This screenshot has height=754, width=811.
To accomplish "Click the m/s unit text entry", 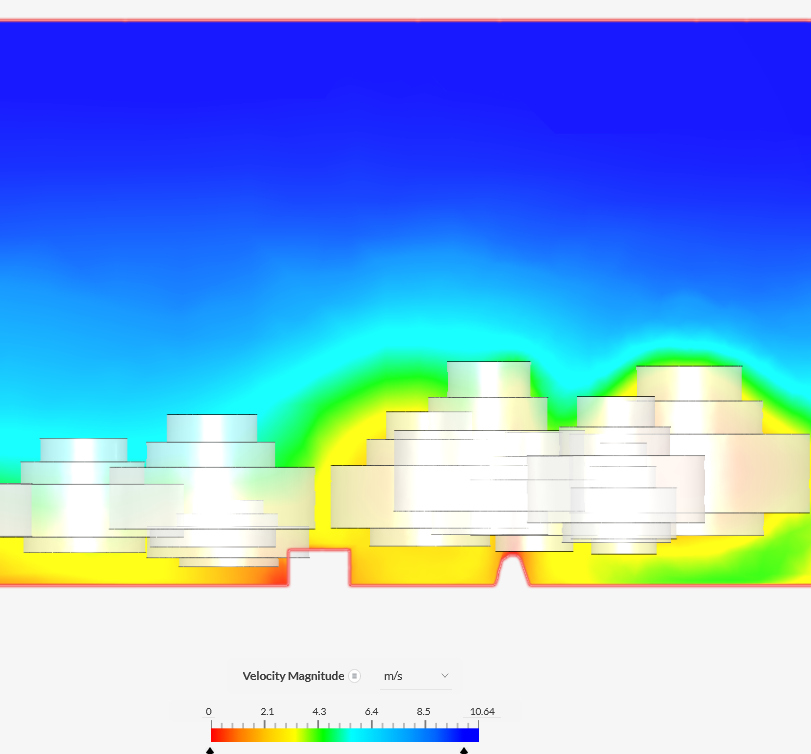I will [392, 675].
